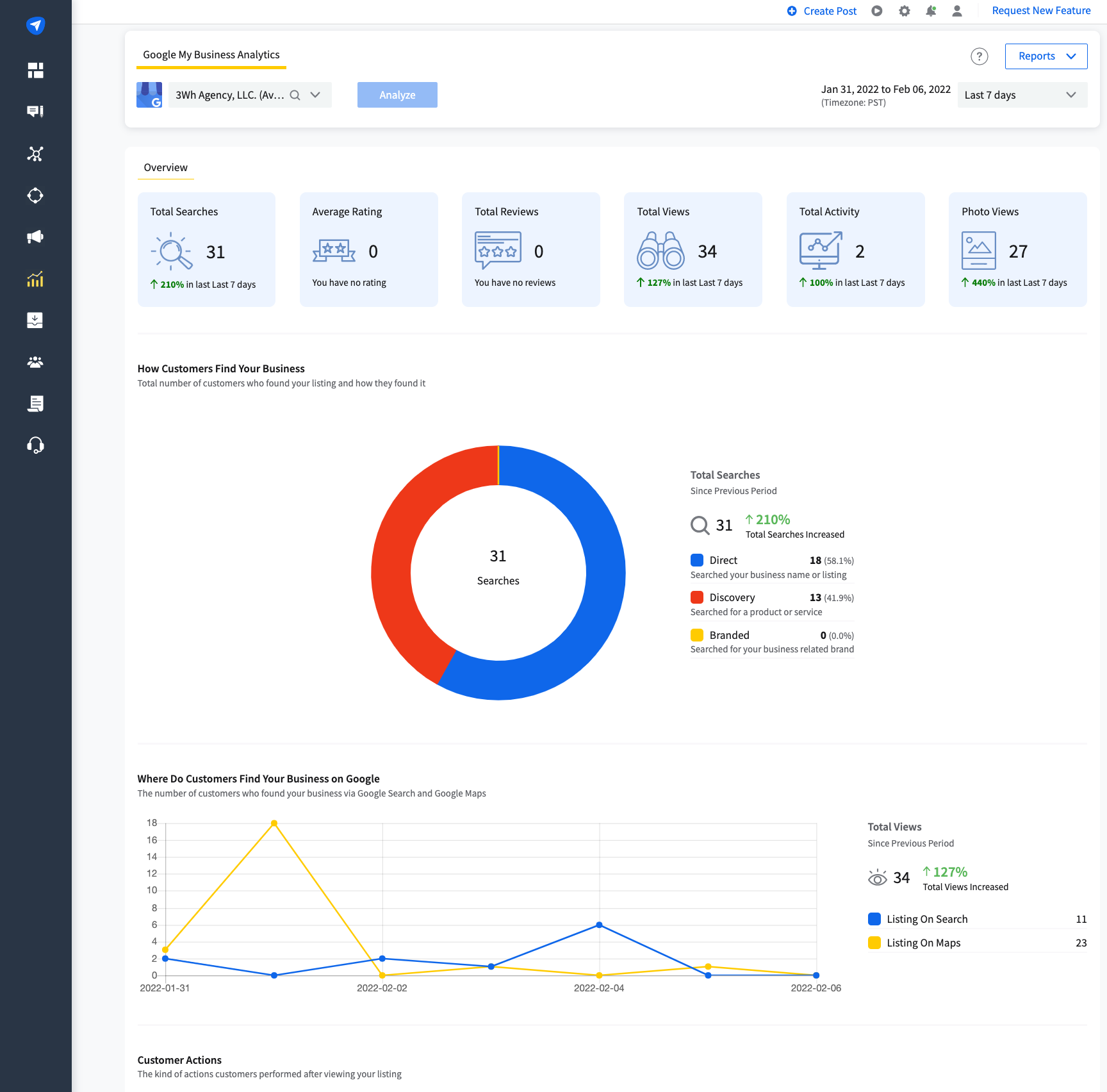1107x1092 pixels.
Task: Click 'You have no reviews' text
Action: click(515, 283)
